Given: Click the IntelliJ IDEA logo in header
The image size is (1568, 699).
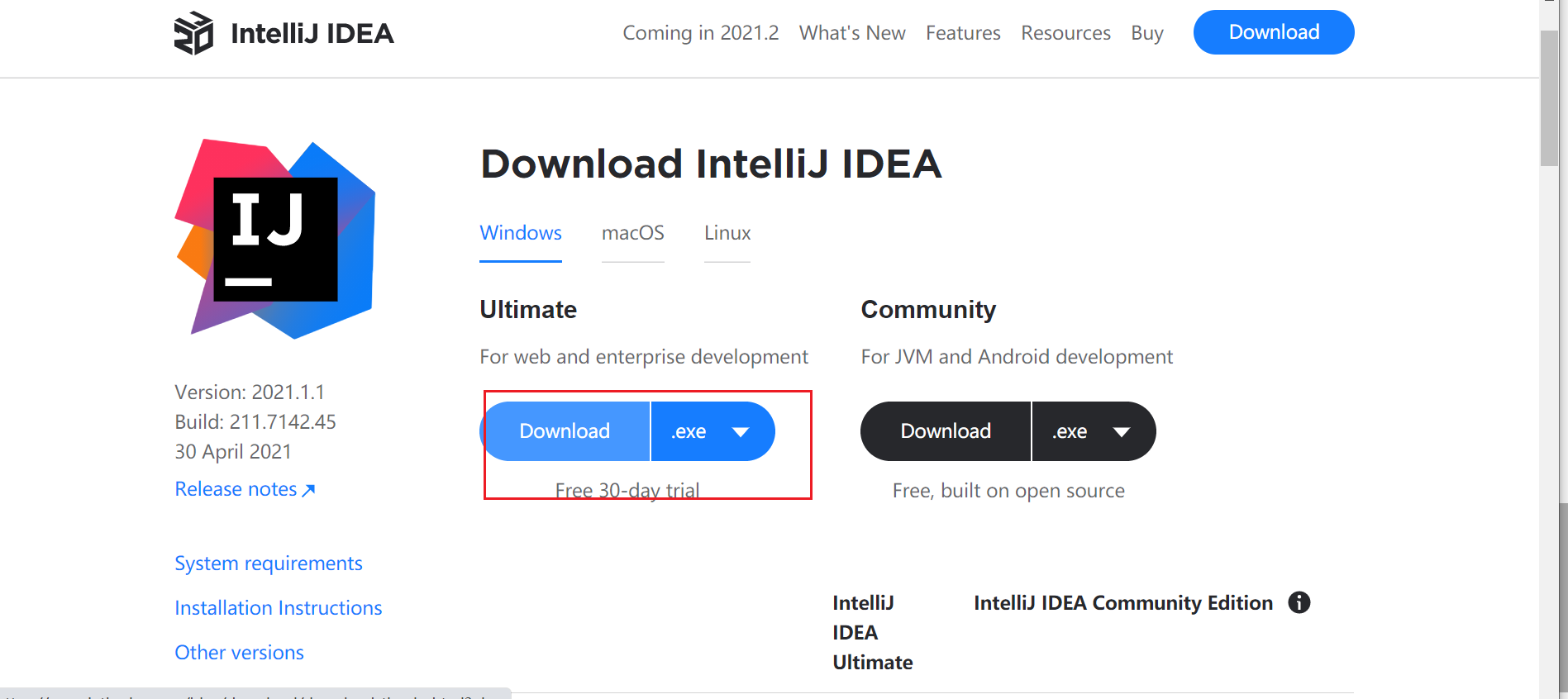Looking at the screenshot, I should 284,33.
